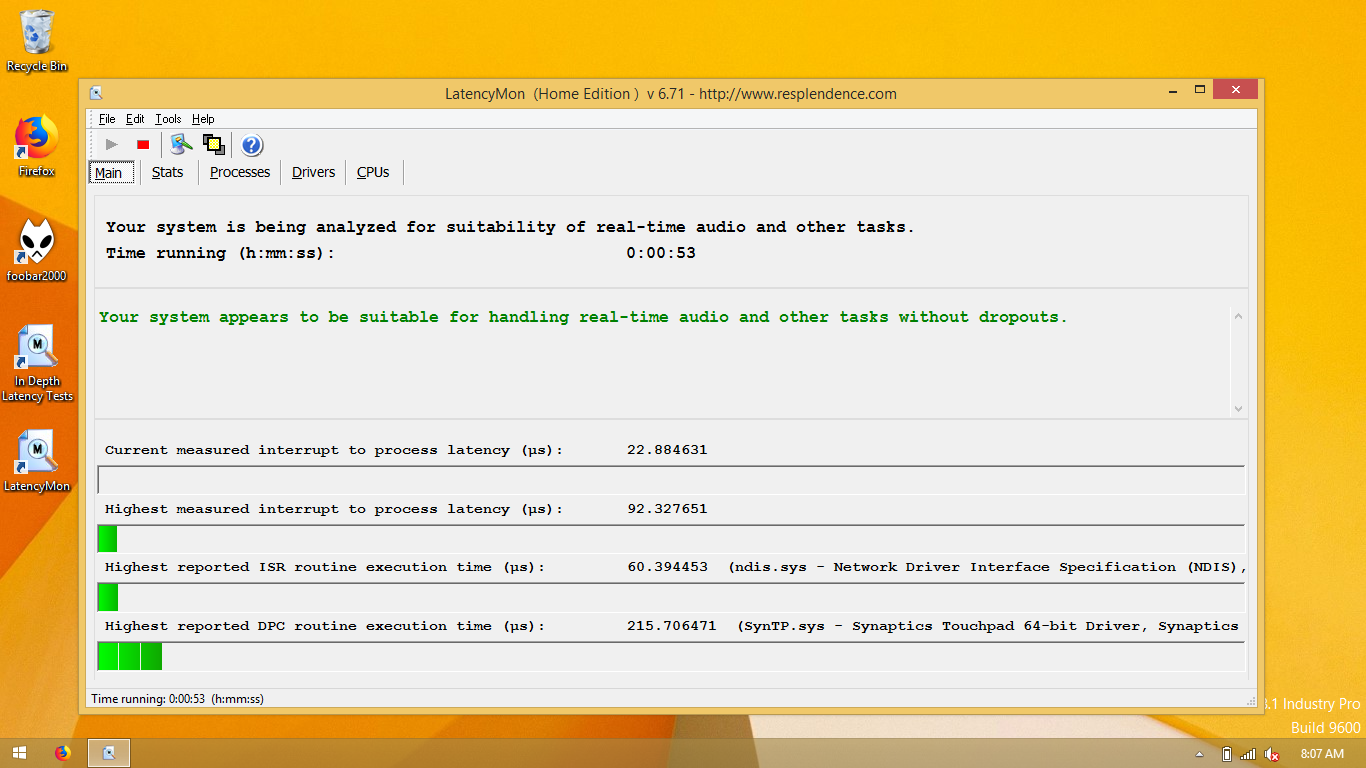This screenshot has height=768, width=1366.
Task: Open help via blue question mark icon
Action: [252, 145]
